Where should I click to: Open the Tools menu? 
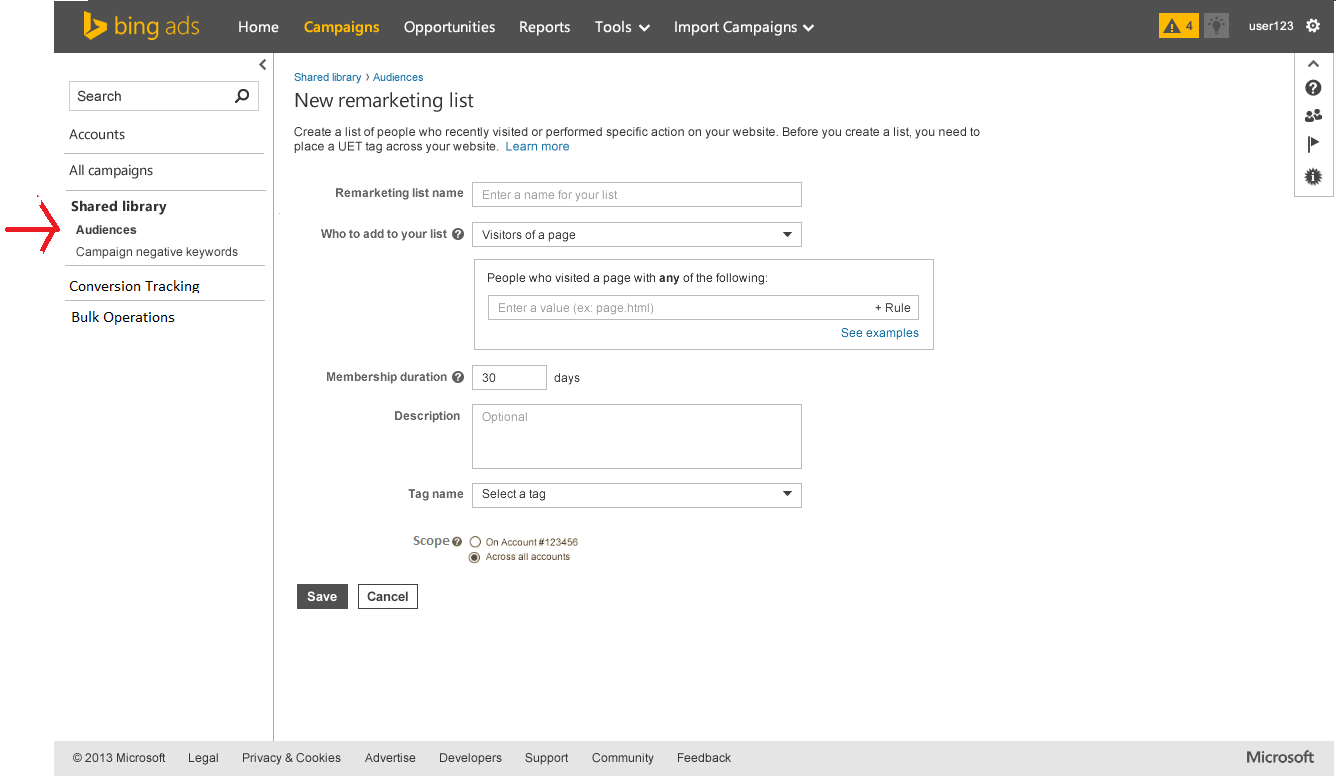tap(621, 27)
